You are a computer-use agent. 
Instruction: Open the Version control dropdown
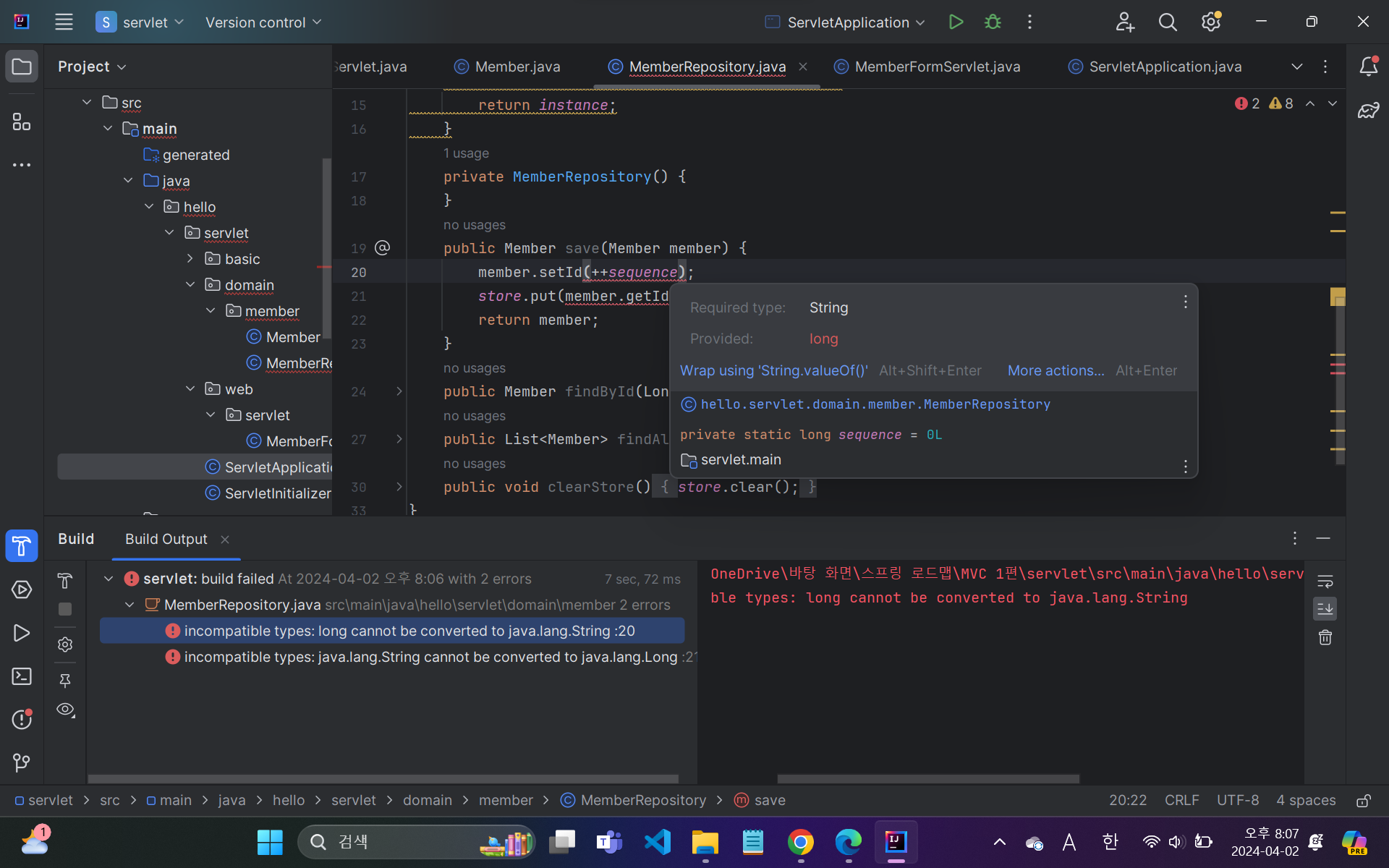(x=263, y=22)
